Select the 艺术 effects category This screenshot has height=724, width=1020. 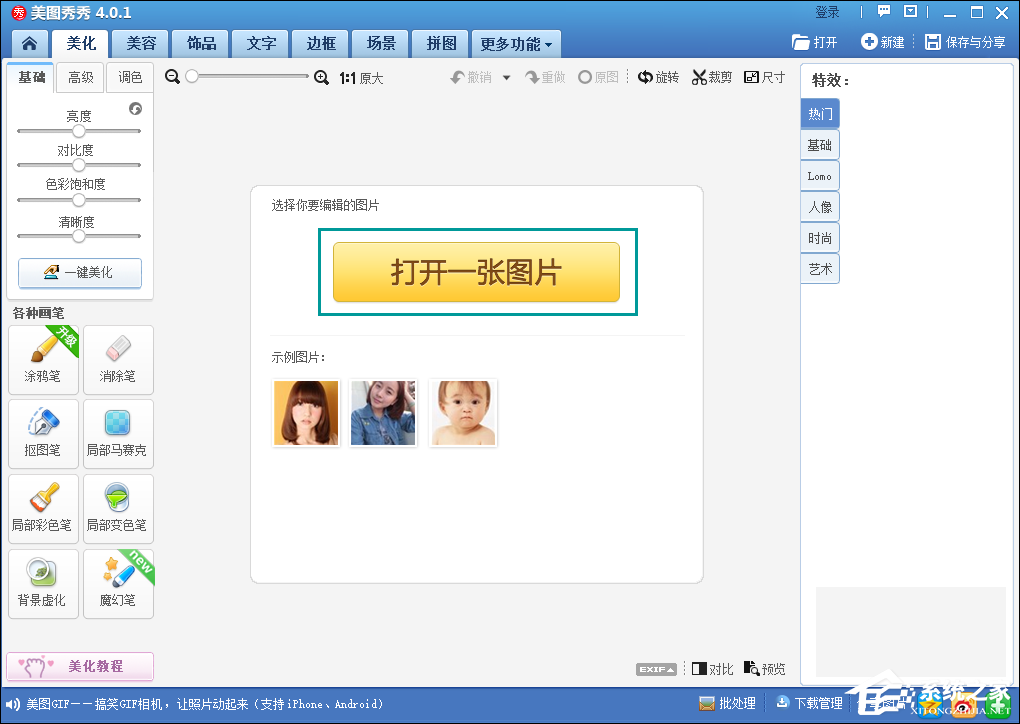click(x=820, y=269)
